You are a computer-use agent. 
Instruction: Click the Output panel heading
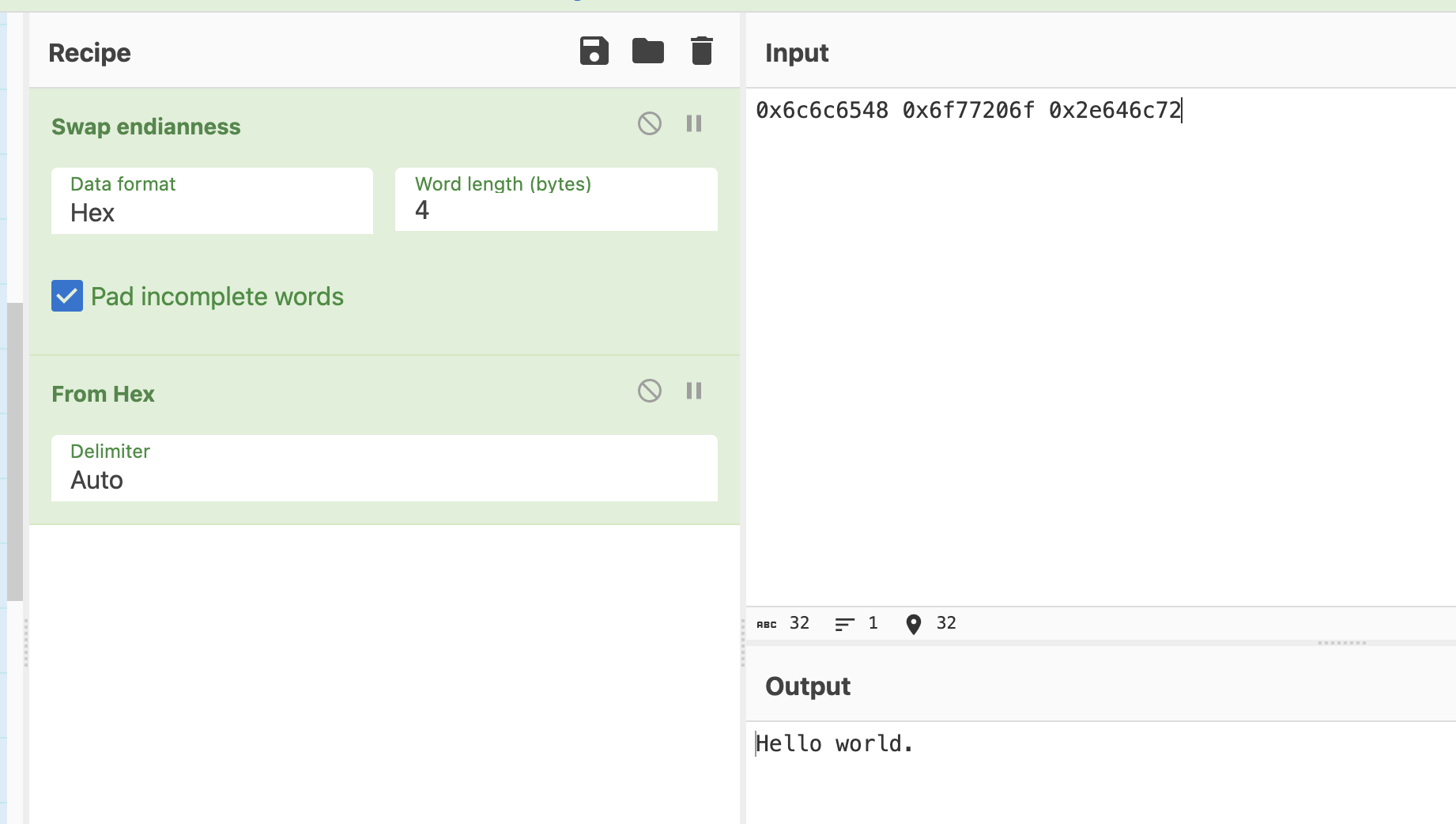pos(807,686)
